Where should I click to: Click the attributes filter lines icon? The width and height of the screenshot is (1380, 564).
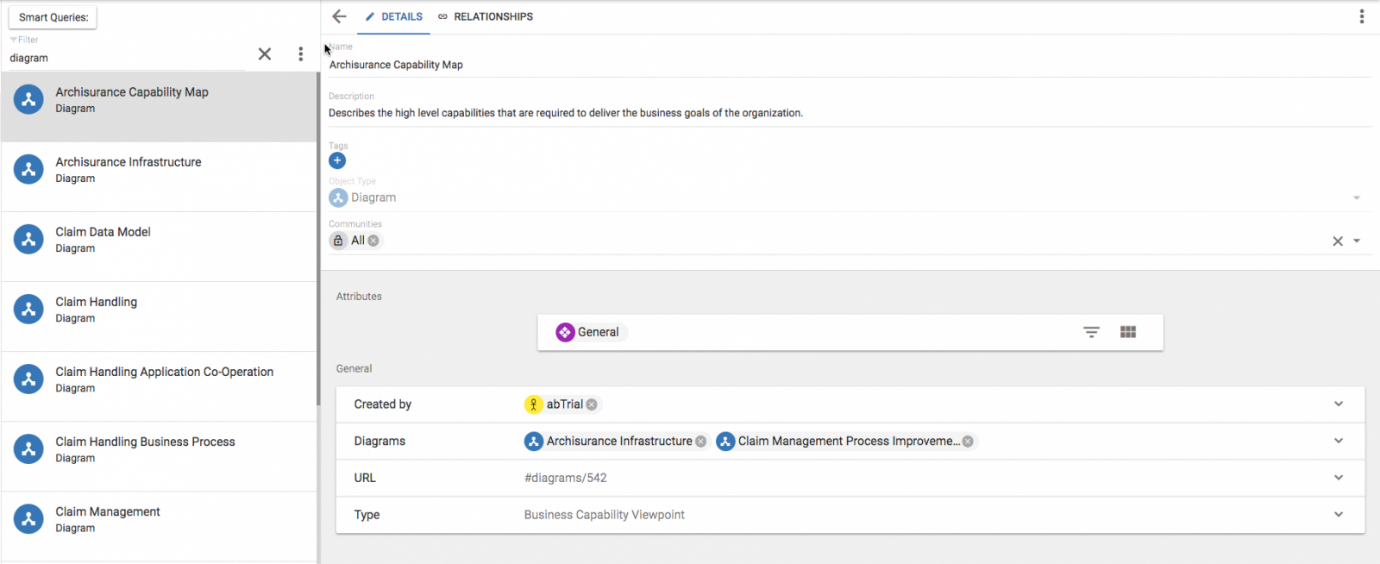tap(1091, 332)
